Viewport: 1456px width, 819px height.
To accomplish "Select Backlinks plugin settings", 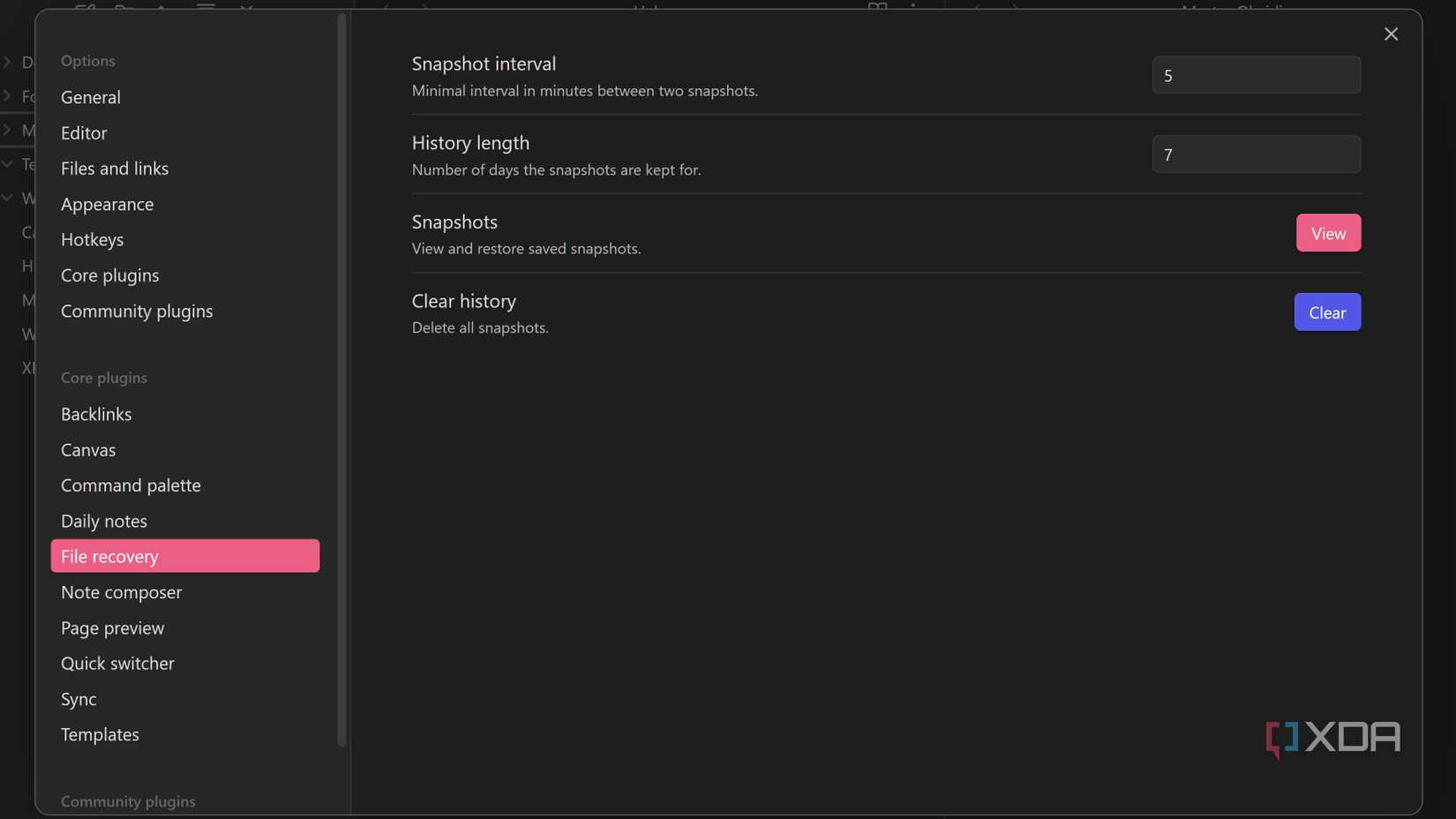I will click(96, 414).
